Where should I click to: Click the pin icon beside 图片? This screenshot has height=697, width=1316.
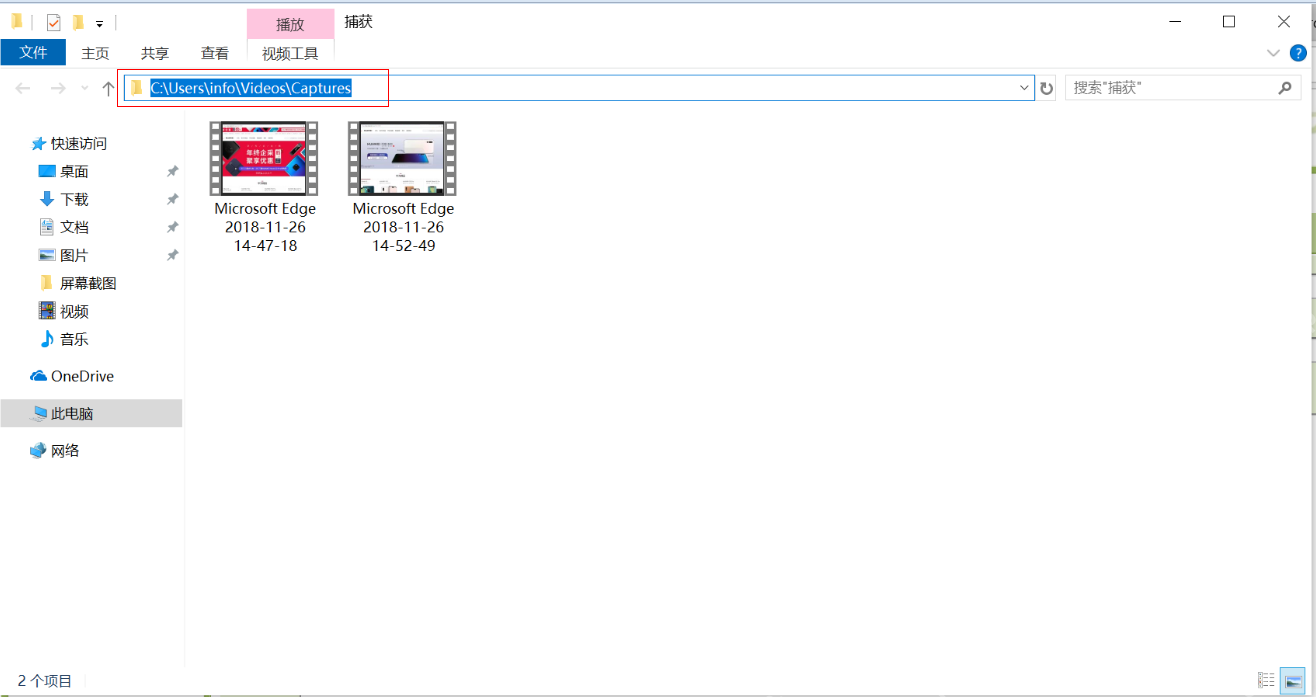click(172, 255)
